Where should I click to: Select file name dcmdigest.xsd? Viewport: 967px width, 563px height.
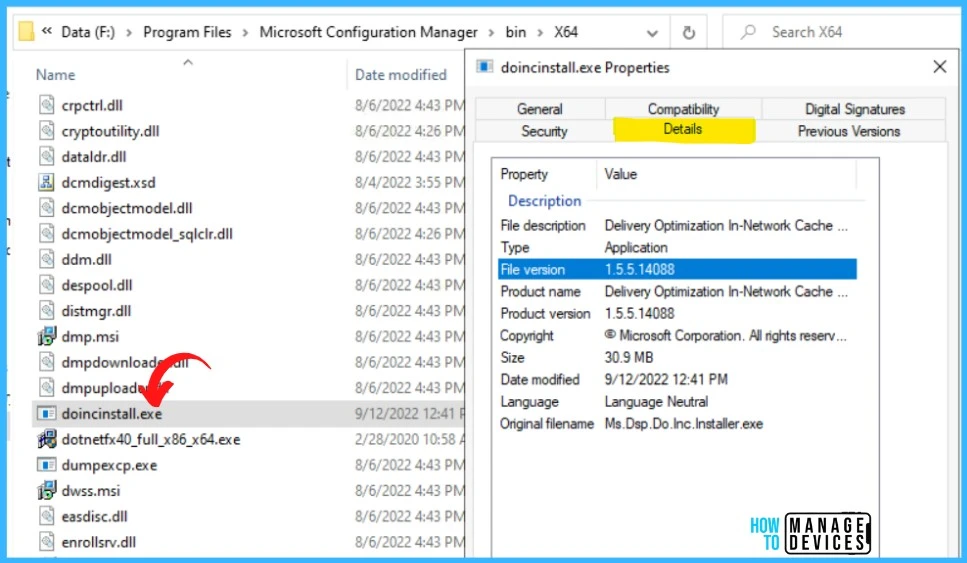coord(109,183)
